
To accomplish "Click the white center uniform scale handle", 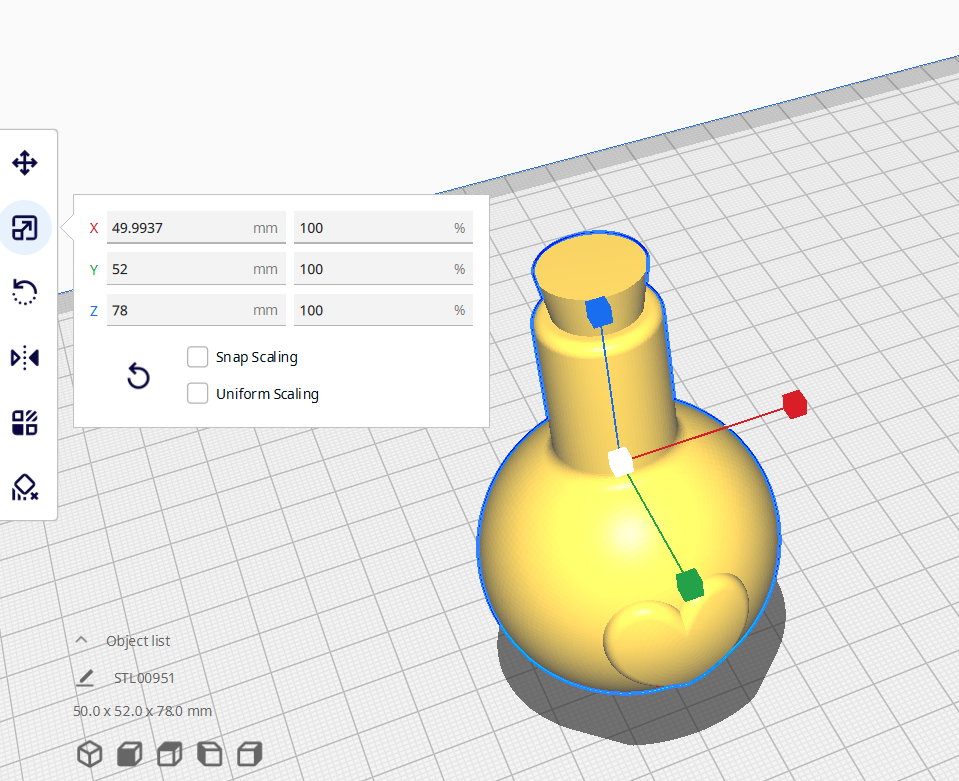I will coord(620,461).
